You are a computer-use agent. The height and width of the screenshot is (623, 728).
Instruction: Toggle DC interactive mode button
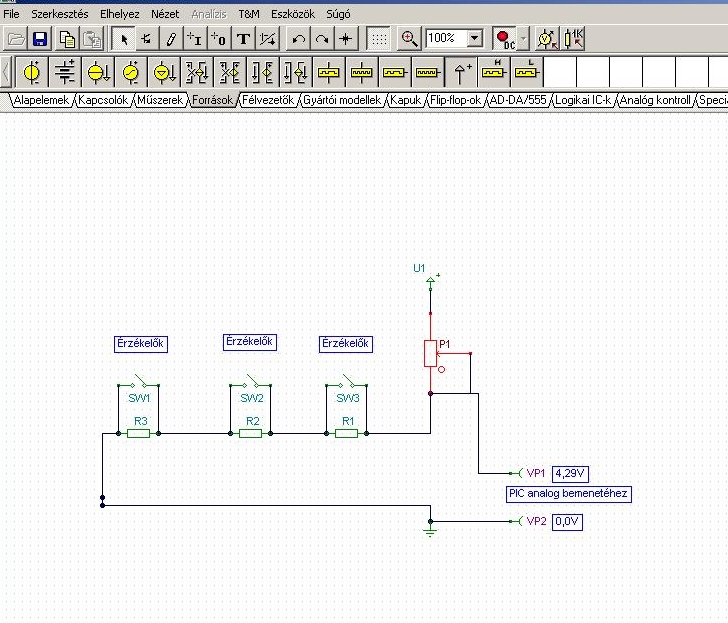(x=505, y=39)
